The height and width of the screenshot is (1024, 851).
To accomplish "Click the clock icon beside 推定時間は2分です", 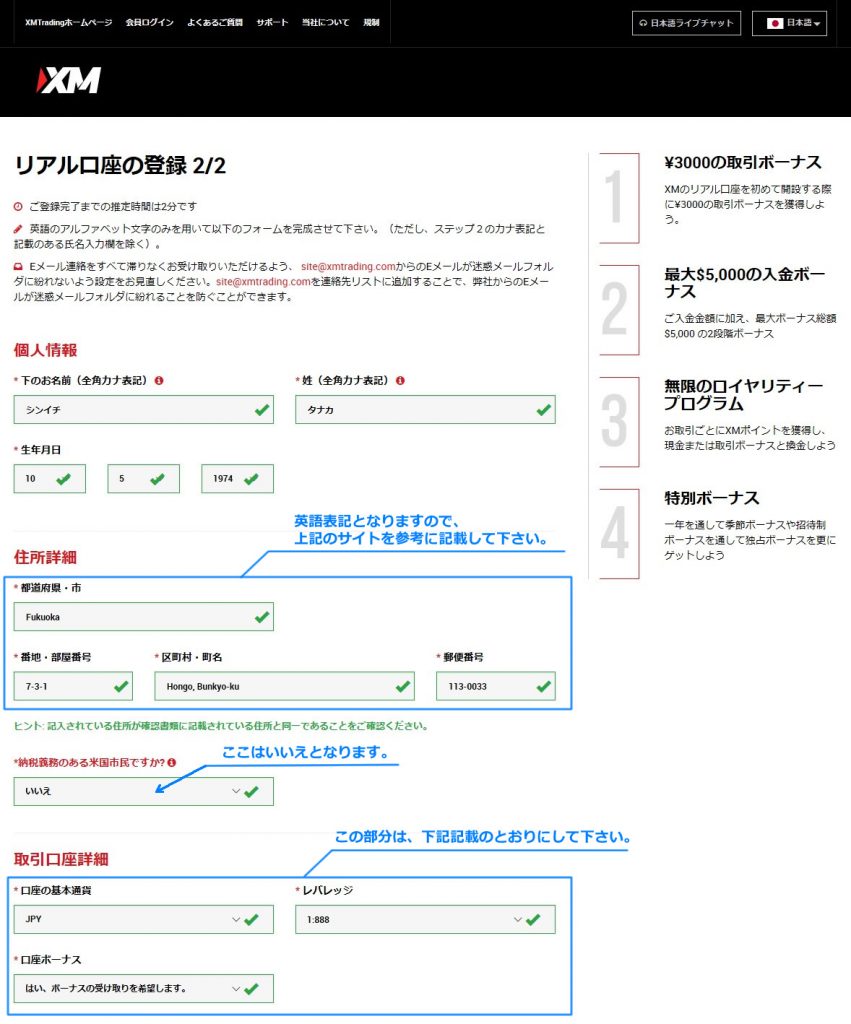I will [x=18, y=206].
